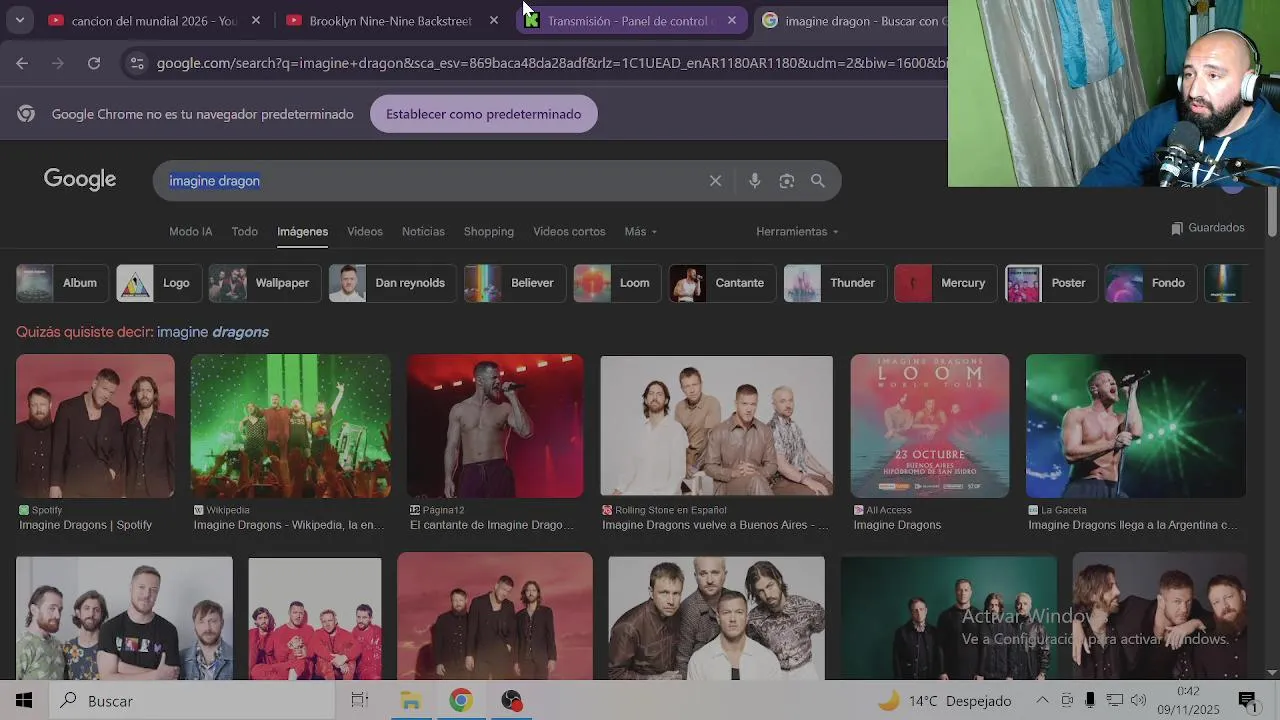Start voice search with the microphone icon
The height and width of the screenshot is (720, 1280).
pyautogui.click(x=755, y=181)
